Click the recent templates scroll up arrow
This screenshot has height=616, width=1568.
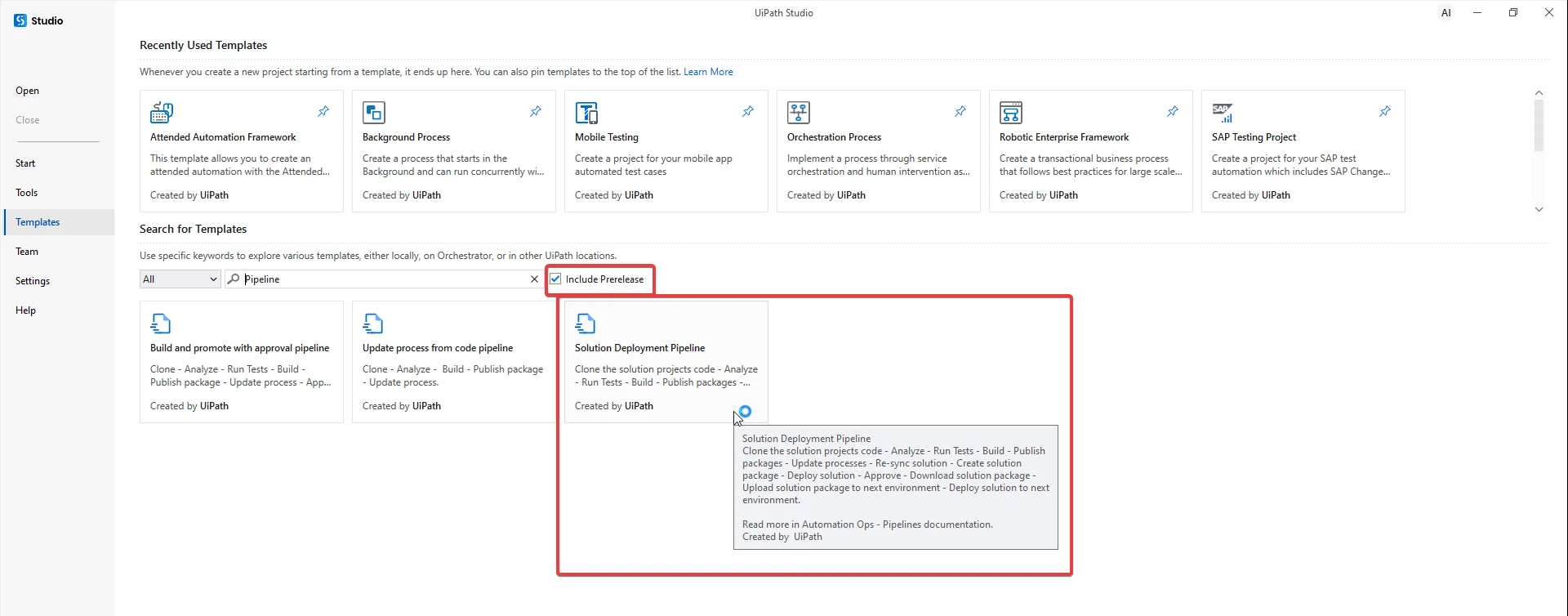(1539, 93)
